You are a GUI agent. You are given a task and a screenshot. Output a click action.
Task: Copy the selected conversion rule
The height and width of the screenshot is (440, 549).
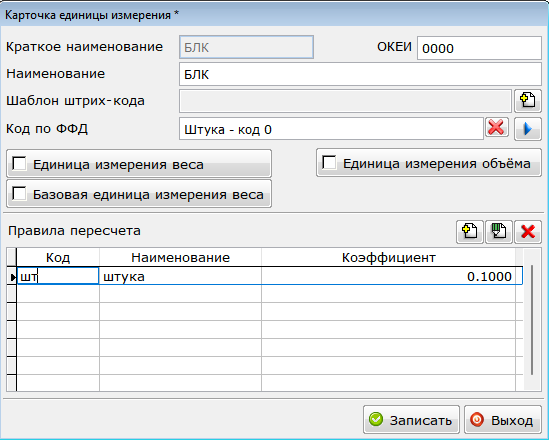coord(499,232)
